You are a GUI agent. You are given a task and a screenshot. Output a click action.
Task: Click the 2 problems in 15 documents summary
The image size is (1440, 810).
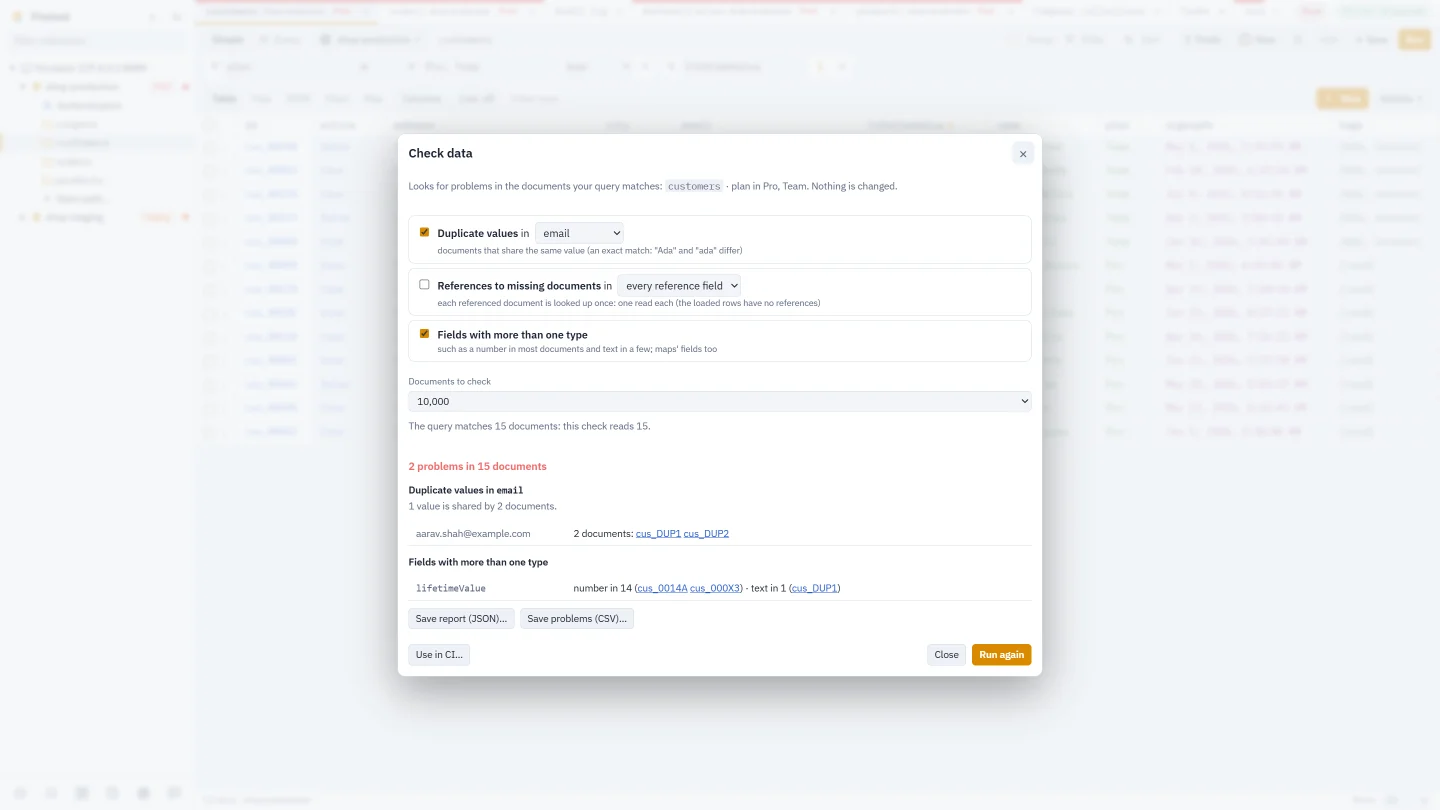point(477,466)
